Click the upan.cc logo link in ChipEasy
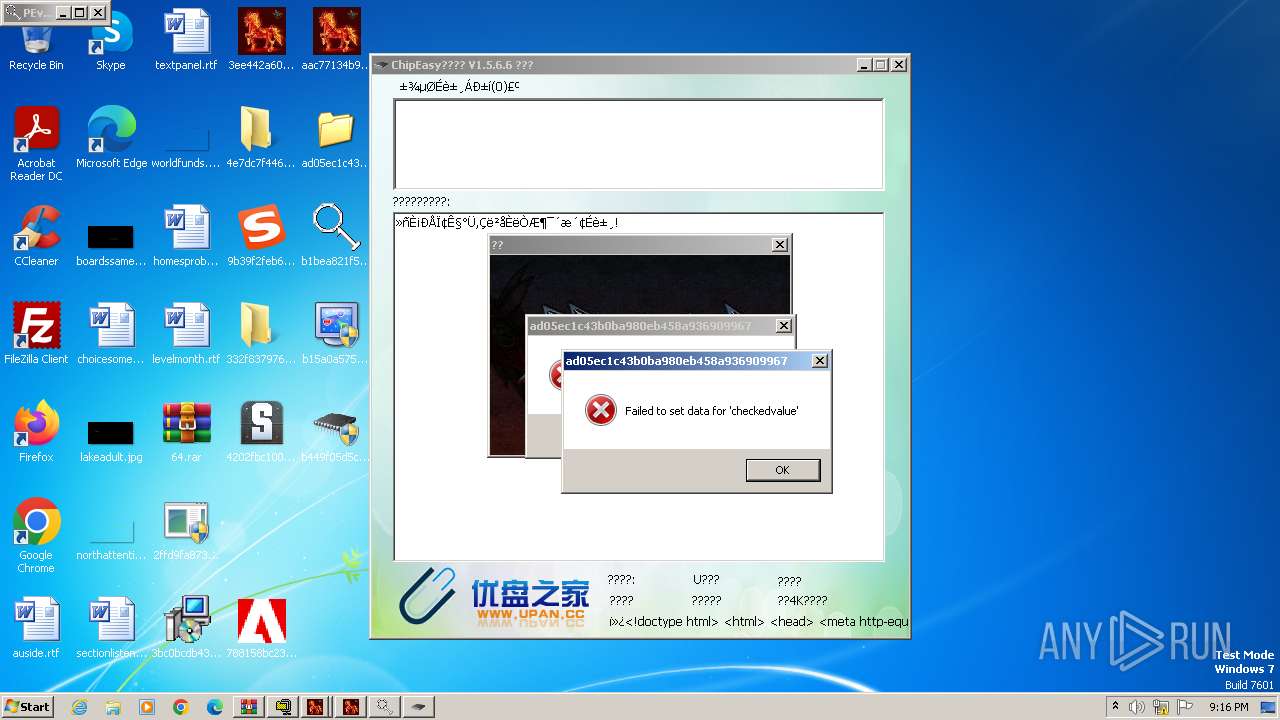The image size is (1280, 720). click(x=531, y=601)
